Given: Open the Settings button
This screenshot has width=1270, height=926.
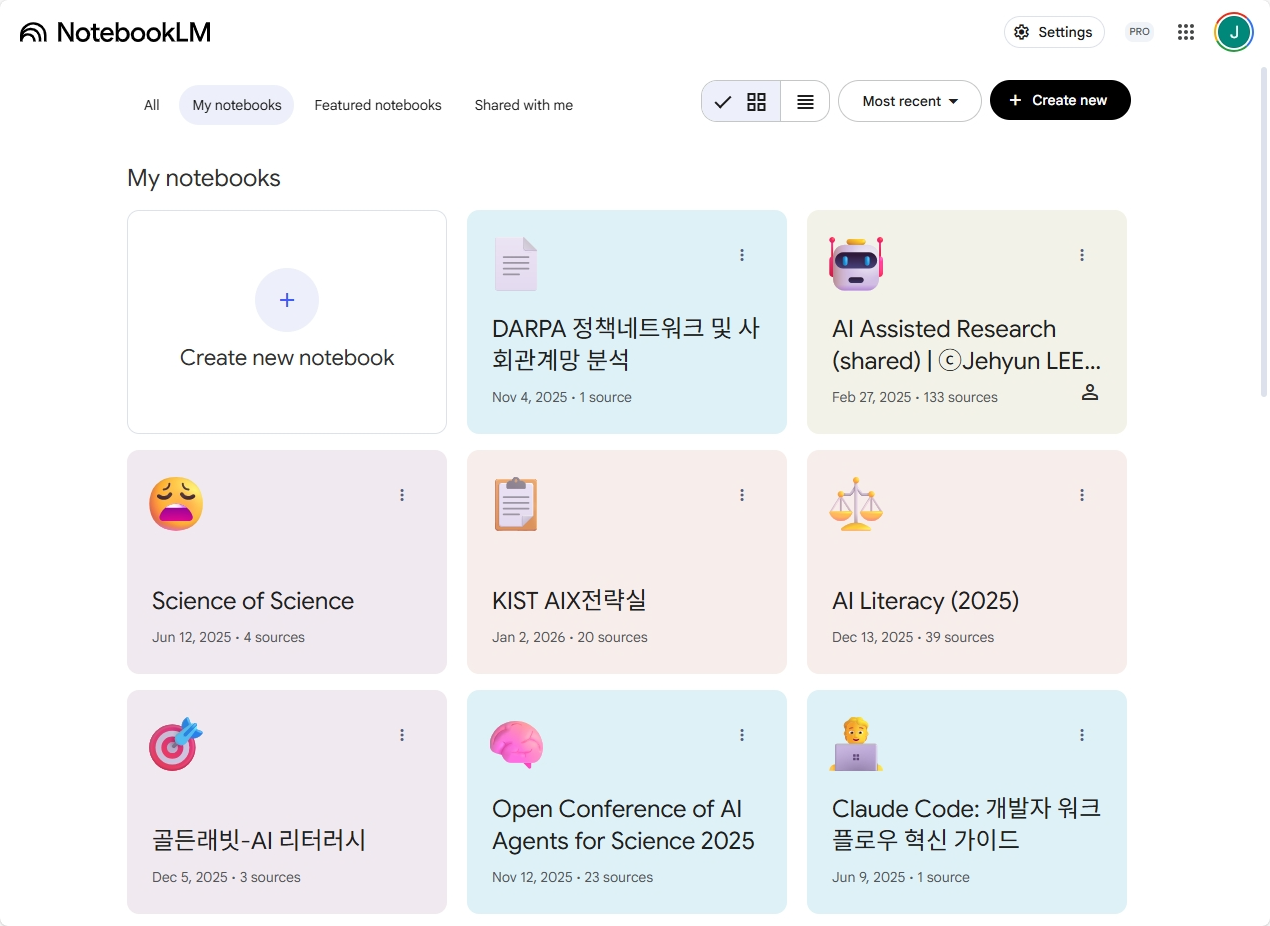Looking at the screenshot, I should pyautogui.click(x=1054, y=32).
